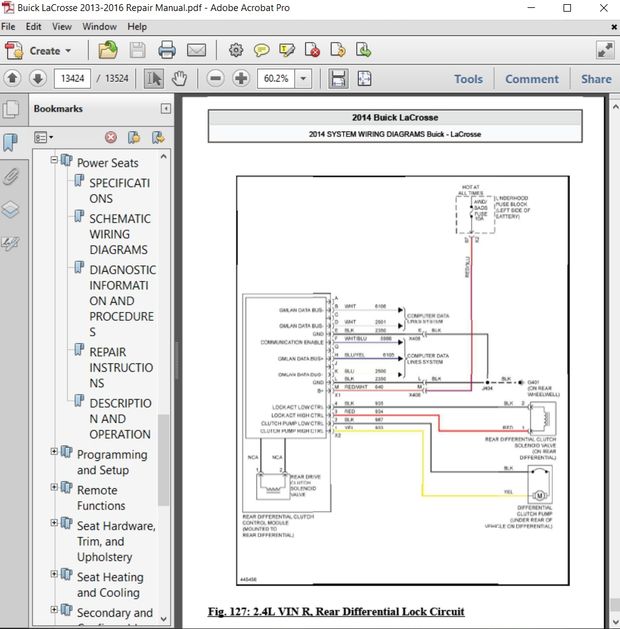Collapse the Bookmarks pane arrow
Viewport: 620px width, 629px height.
[166, 109]
